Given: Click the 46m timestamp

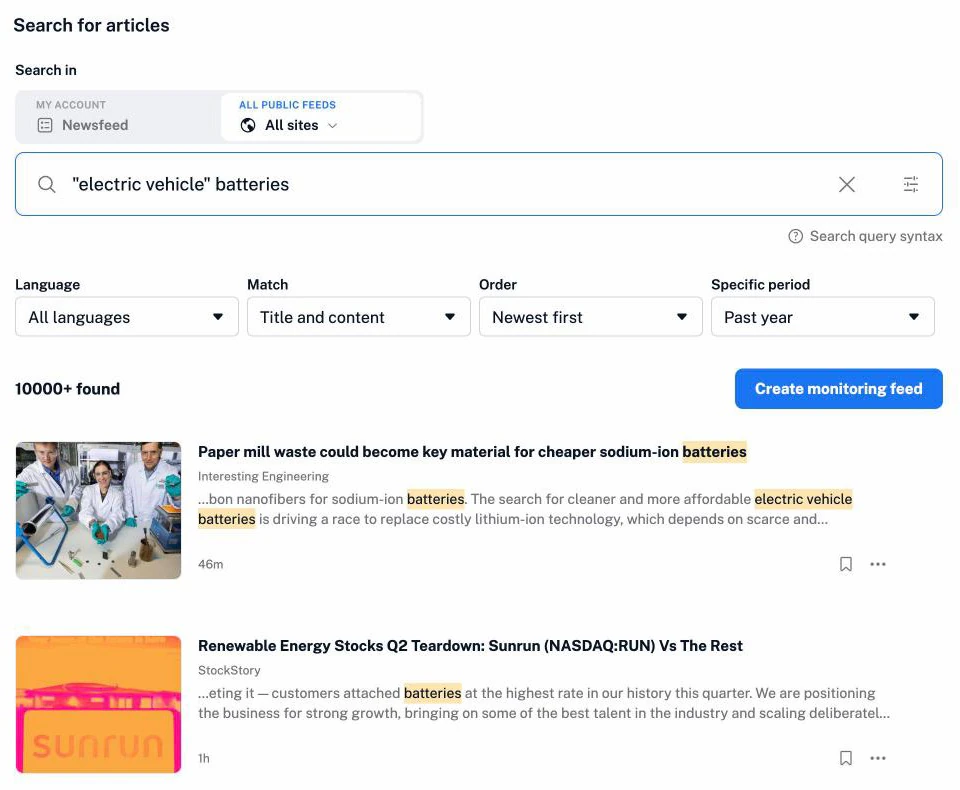Looking at the screenshot, I should [211, 564].
